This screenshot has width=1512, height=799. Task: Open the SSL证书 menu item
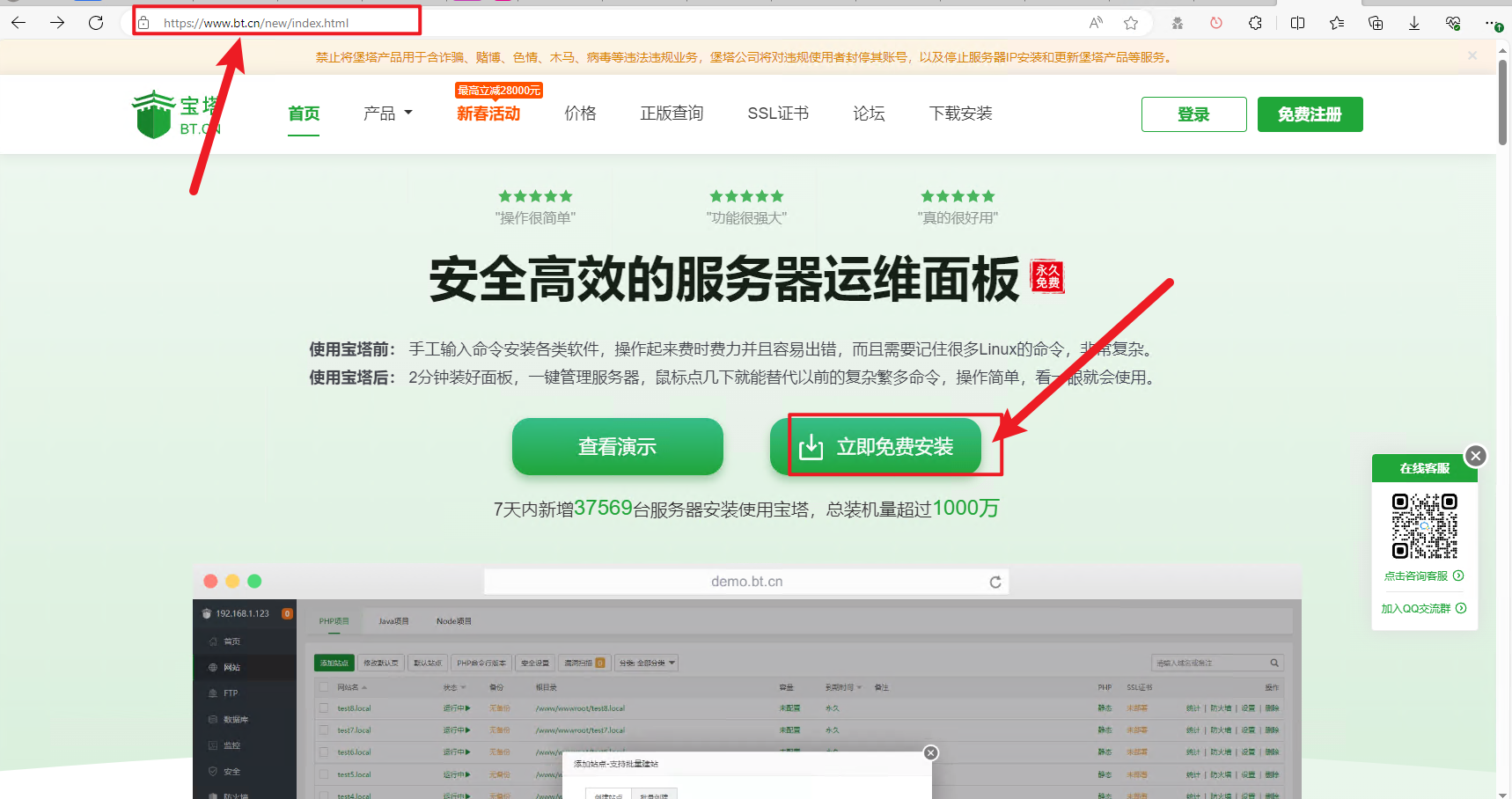click(x=778, y=114)
